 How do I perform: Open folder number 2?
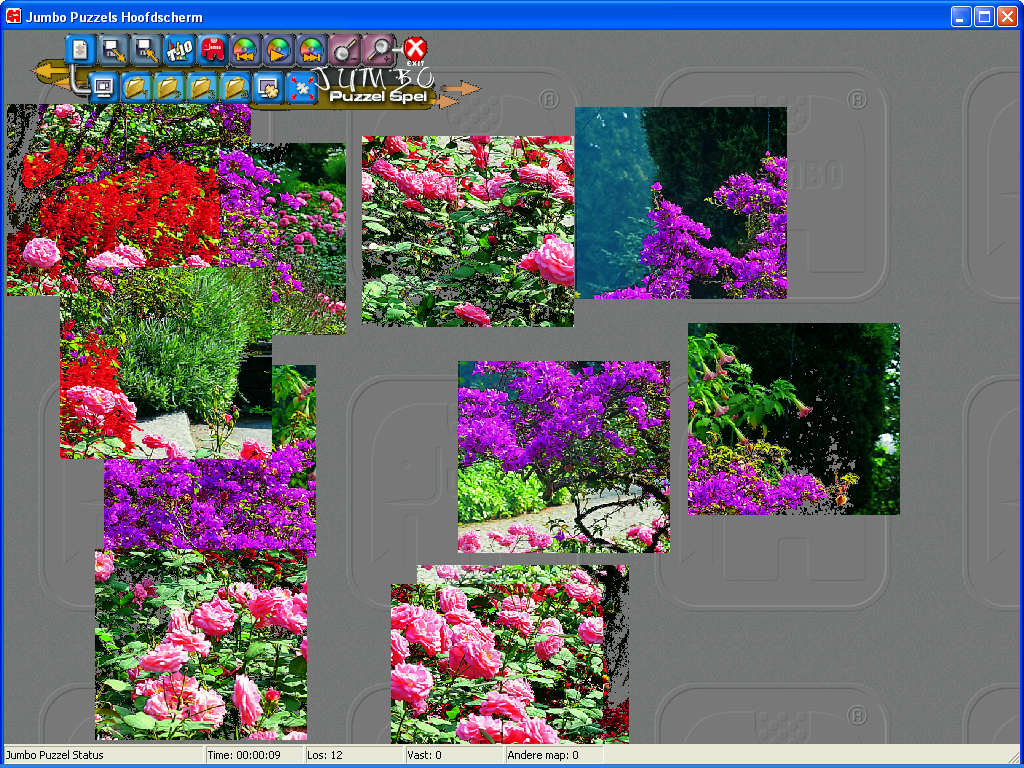pos(169,88)
